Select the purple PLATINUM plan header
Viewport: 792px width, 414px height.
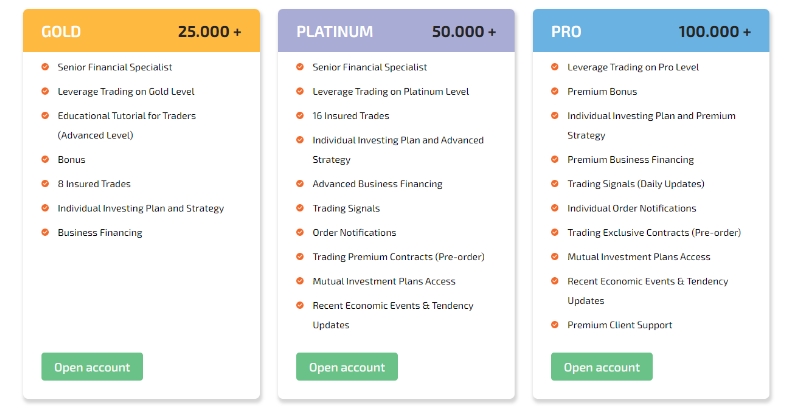click(x=396, y=31)
